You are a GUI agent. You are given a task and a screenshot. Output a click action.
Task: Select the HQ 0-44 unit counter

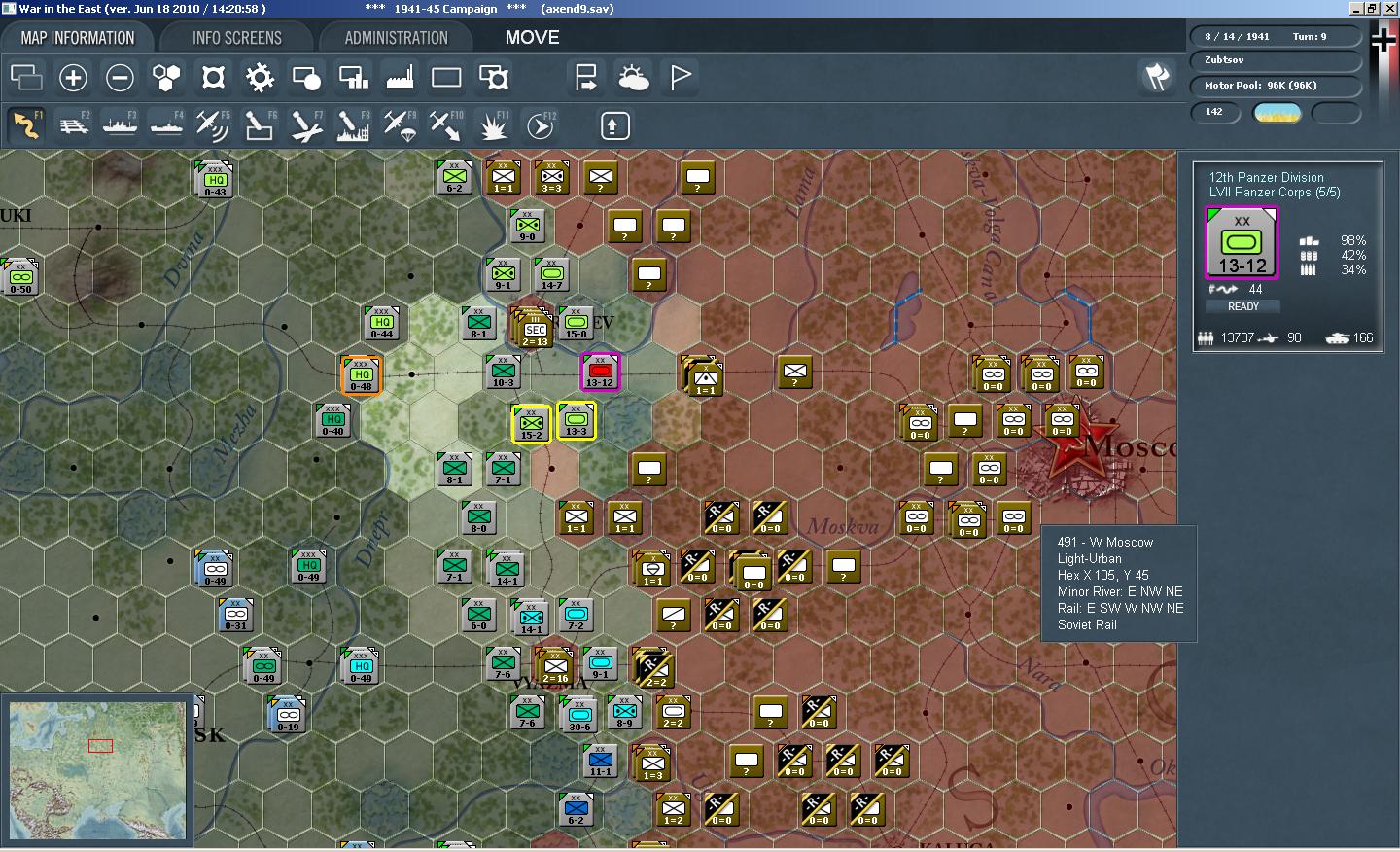(381, 323)
